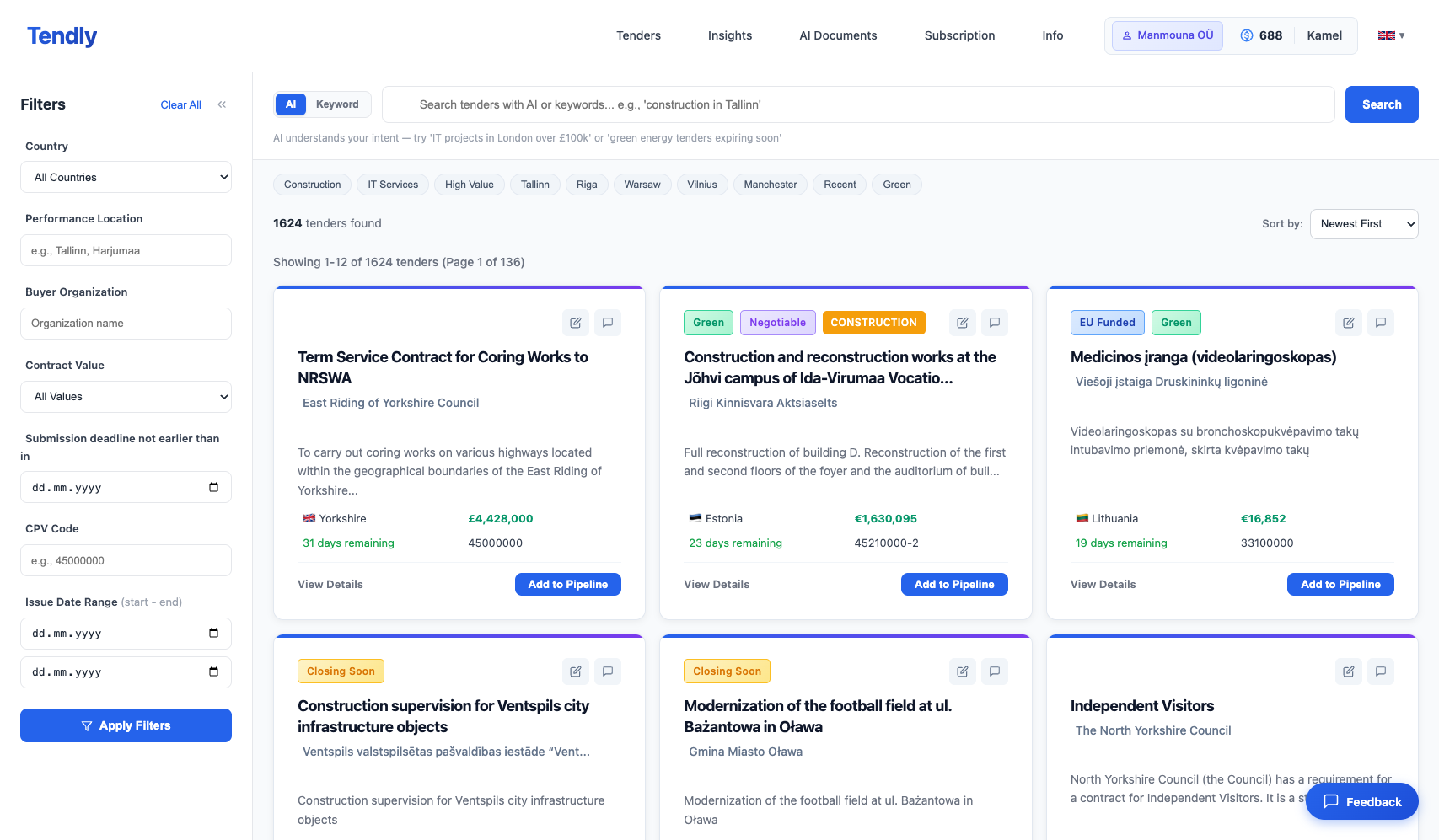Click 'Construction supervision for Ventspils city' title
The height and width of the screenshot is (840, 1439).
443,716
